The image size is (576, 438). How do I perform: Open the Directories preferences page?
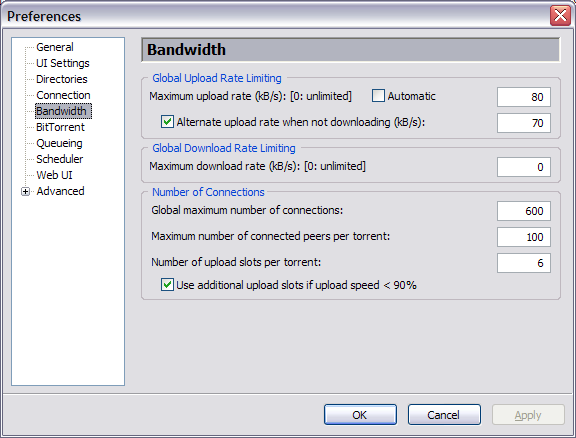pos(62,79)
